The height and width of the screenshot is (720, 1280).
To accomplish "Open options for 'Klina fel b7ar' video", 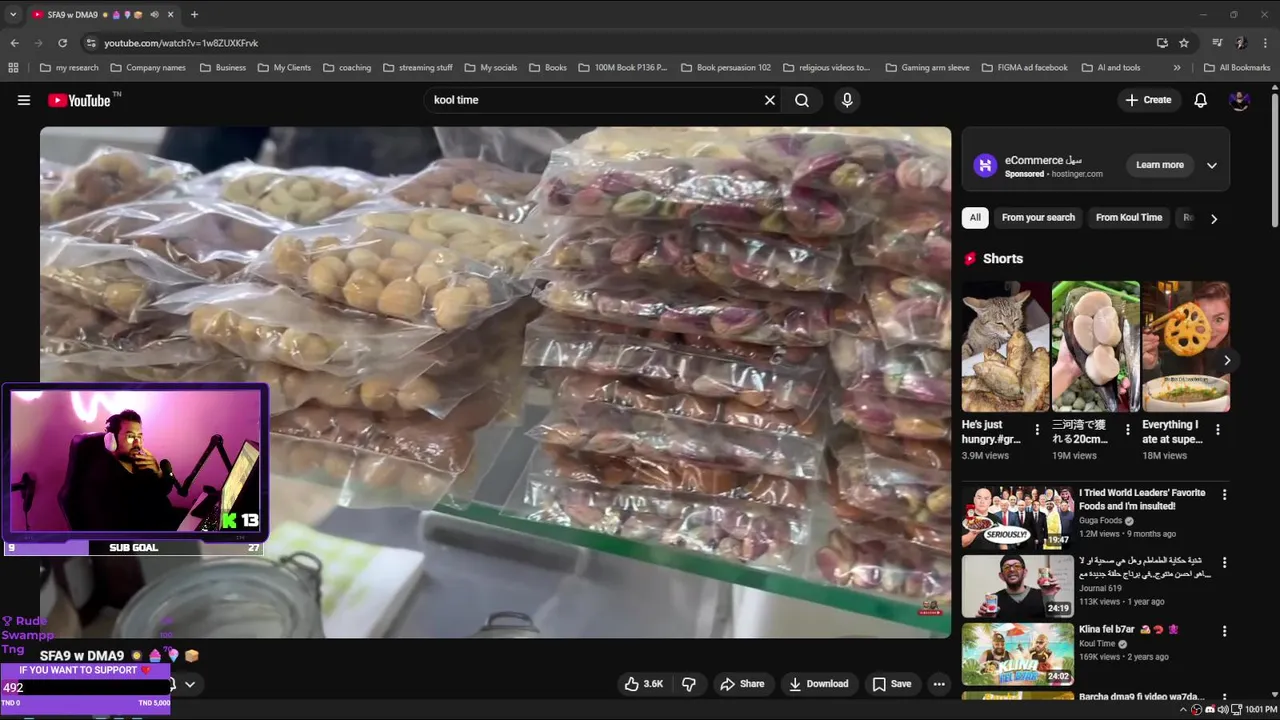I will click(x=1224, y=631).
